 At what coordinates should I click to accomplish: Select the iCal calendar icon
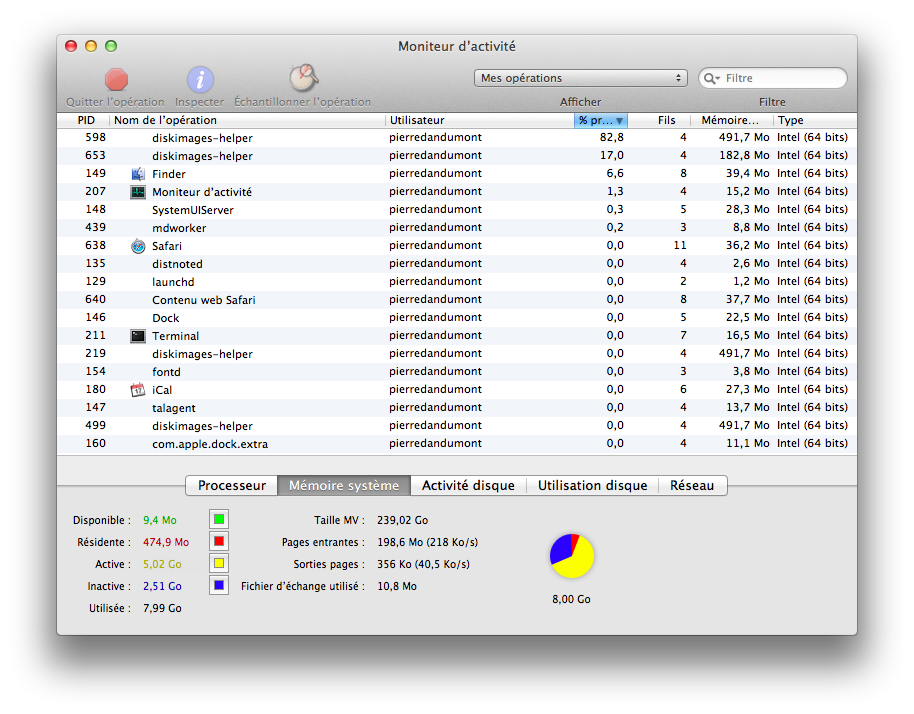pos(138,390)
